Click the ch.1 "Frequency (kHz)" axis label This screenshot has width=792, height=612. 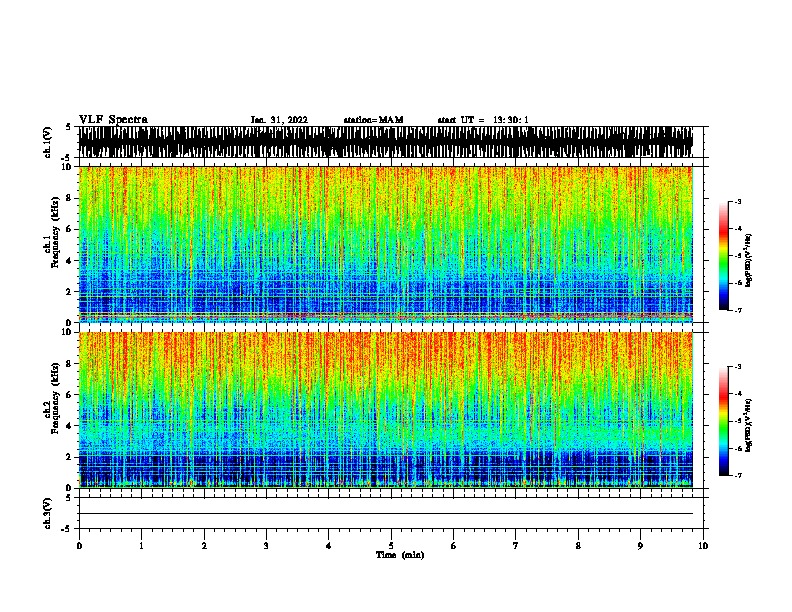[55, 233]
